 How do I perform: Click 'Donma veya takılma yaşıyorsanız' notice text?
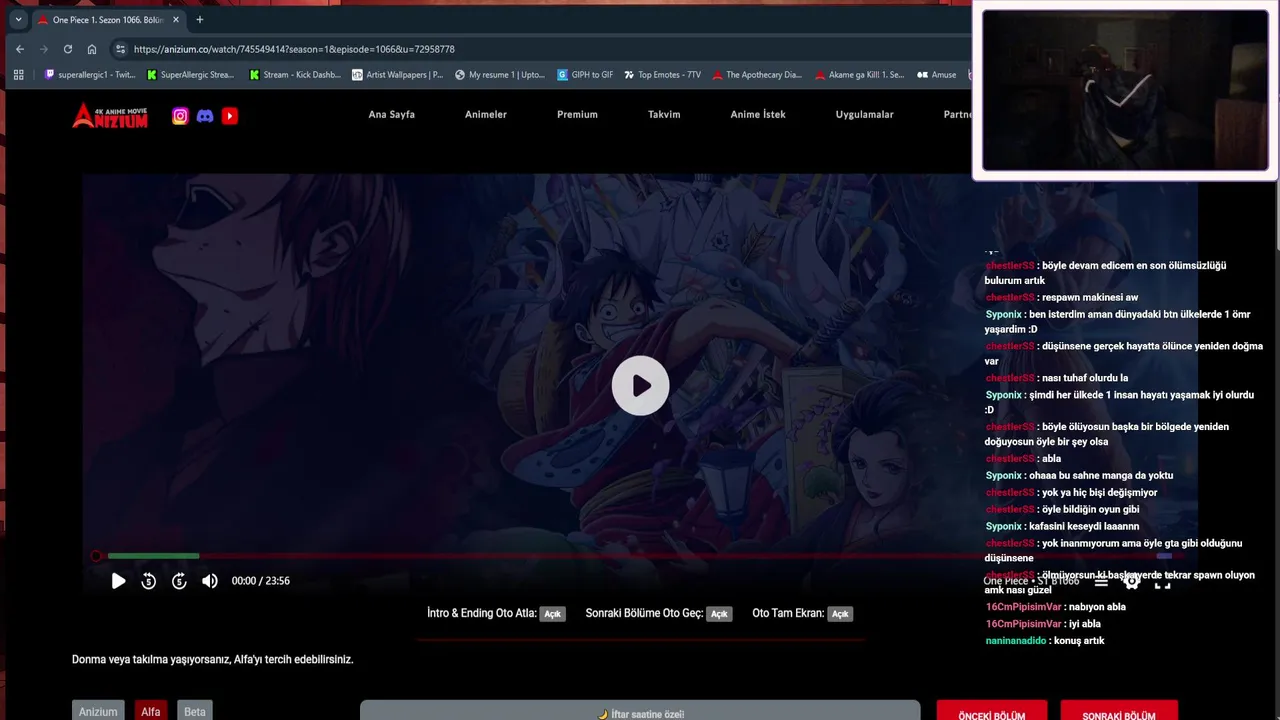tap(212, 660)
